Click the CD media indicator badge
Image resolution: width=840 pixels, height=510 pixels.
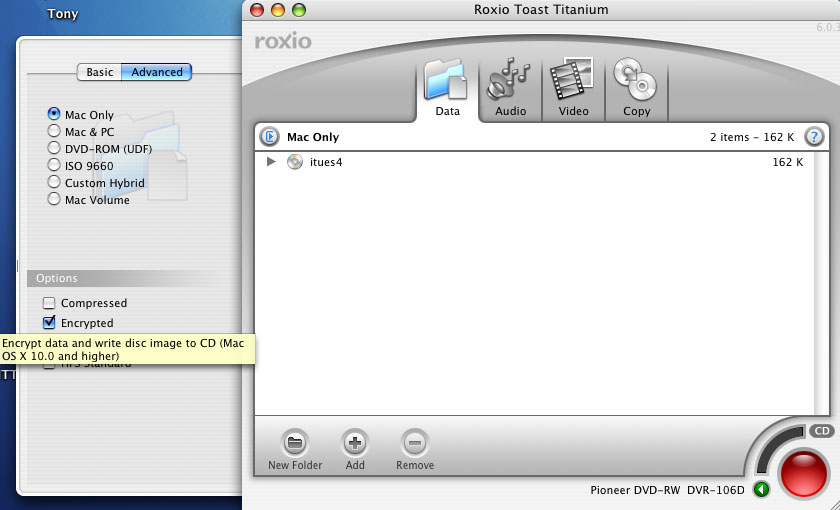click(x=821, y=431)
